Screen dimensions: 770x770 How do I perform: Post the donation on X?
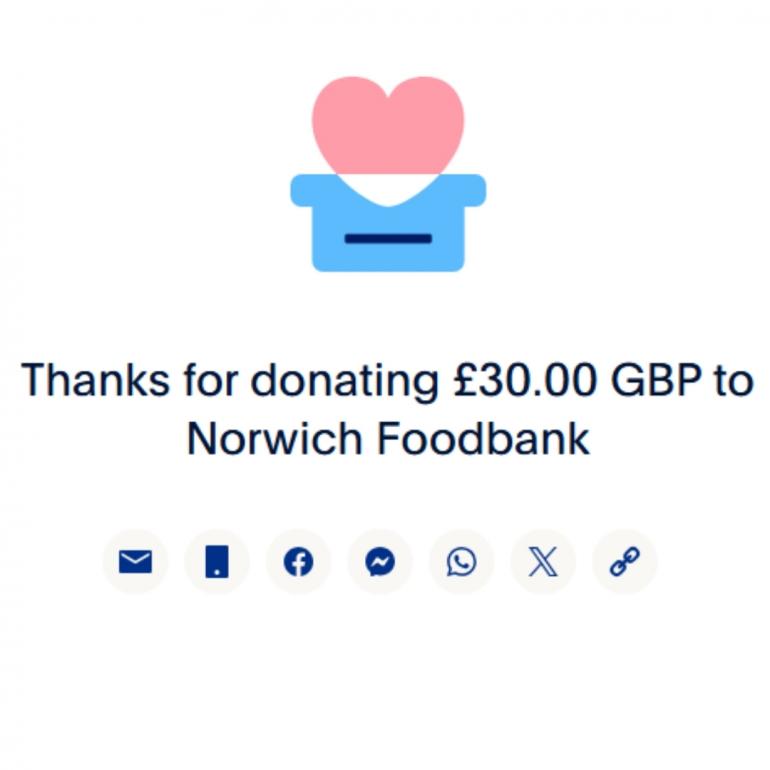click(x=543, y=561)
